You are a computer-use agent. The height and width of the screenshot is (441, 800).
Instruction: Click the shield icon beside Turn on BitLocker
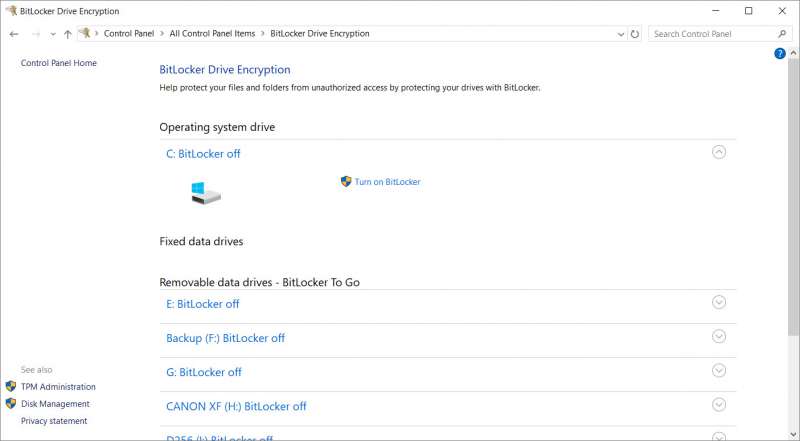tap(346, 181)
